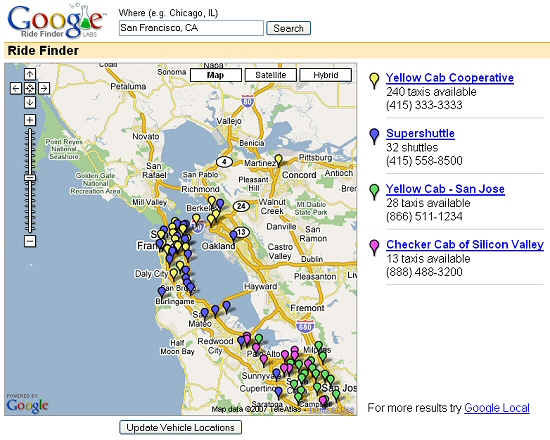The width and height of the screenshot is (550, 440).
Task: Open Yellow Cab - San Jose link
Action: [x=445, y=189]
